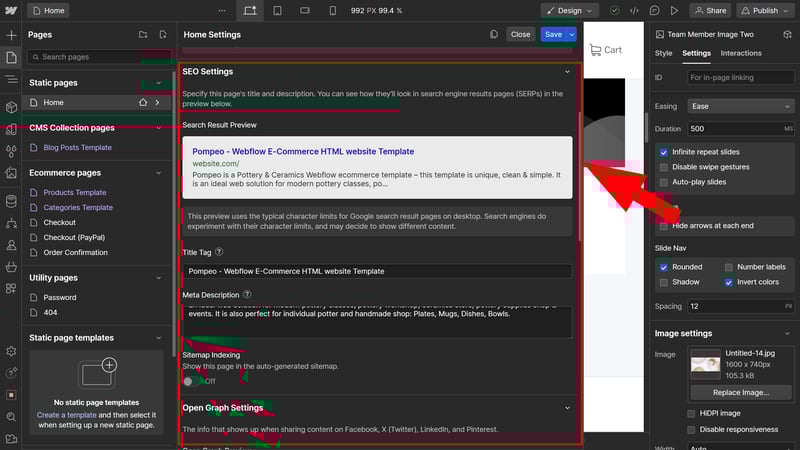Switch to the Style tab
This screenshot has height=450, width=800.
coord(664,53)
